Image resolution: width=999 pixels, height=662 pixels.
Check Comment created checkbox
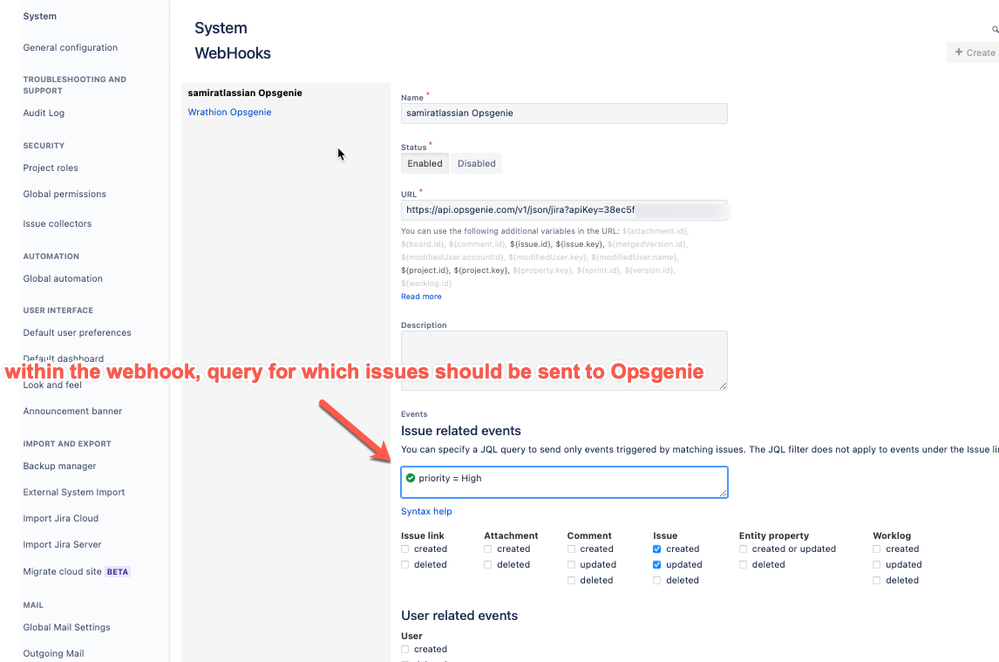[571, 549]
